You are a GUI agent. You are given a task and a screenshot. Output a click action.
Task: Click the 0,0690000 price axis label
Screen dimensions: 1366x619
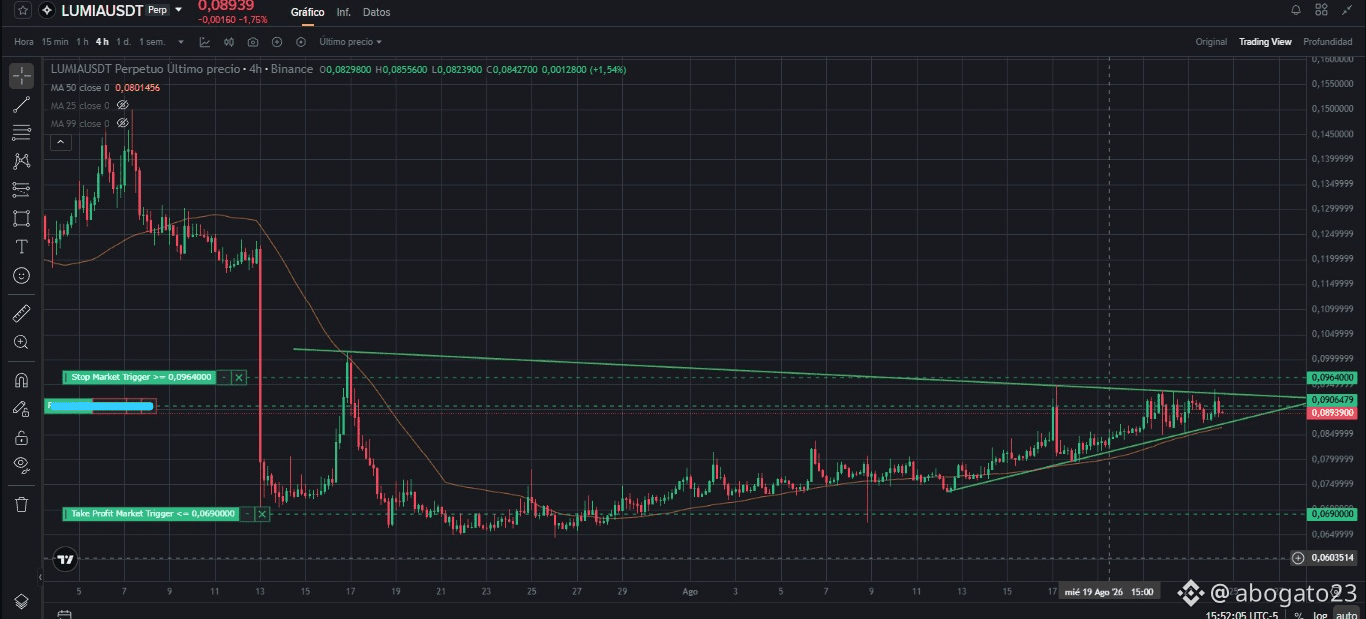pyautogui.click(x=1332, y=514)
